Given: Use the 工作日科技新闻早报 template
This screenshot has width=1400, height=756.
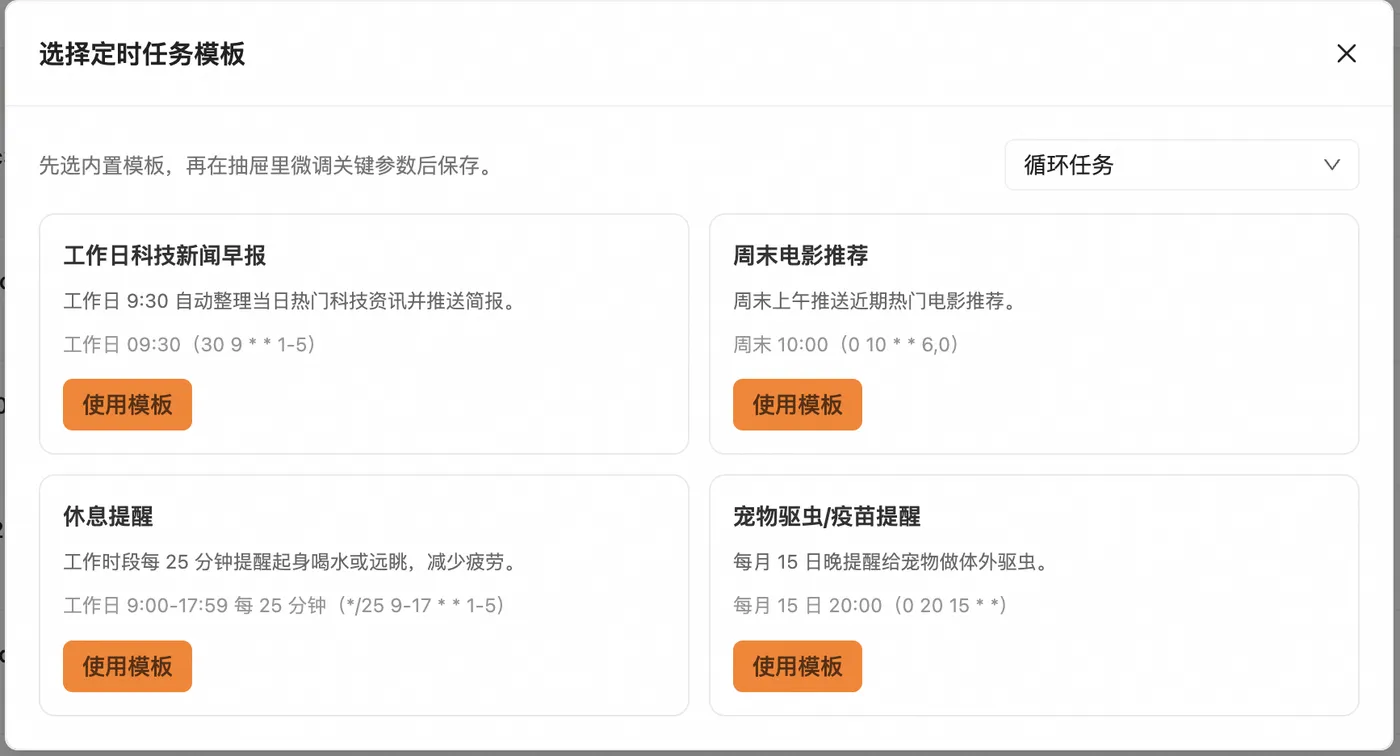Looking at the screenshot, I should point(127,405).
